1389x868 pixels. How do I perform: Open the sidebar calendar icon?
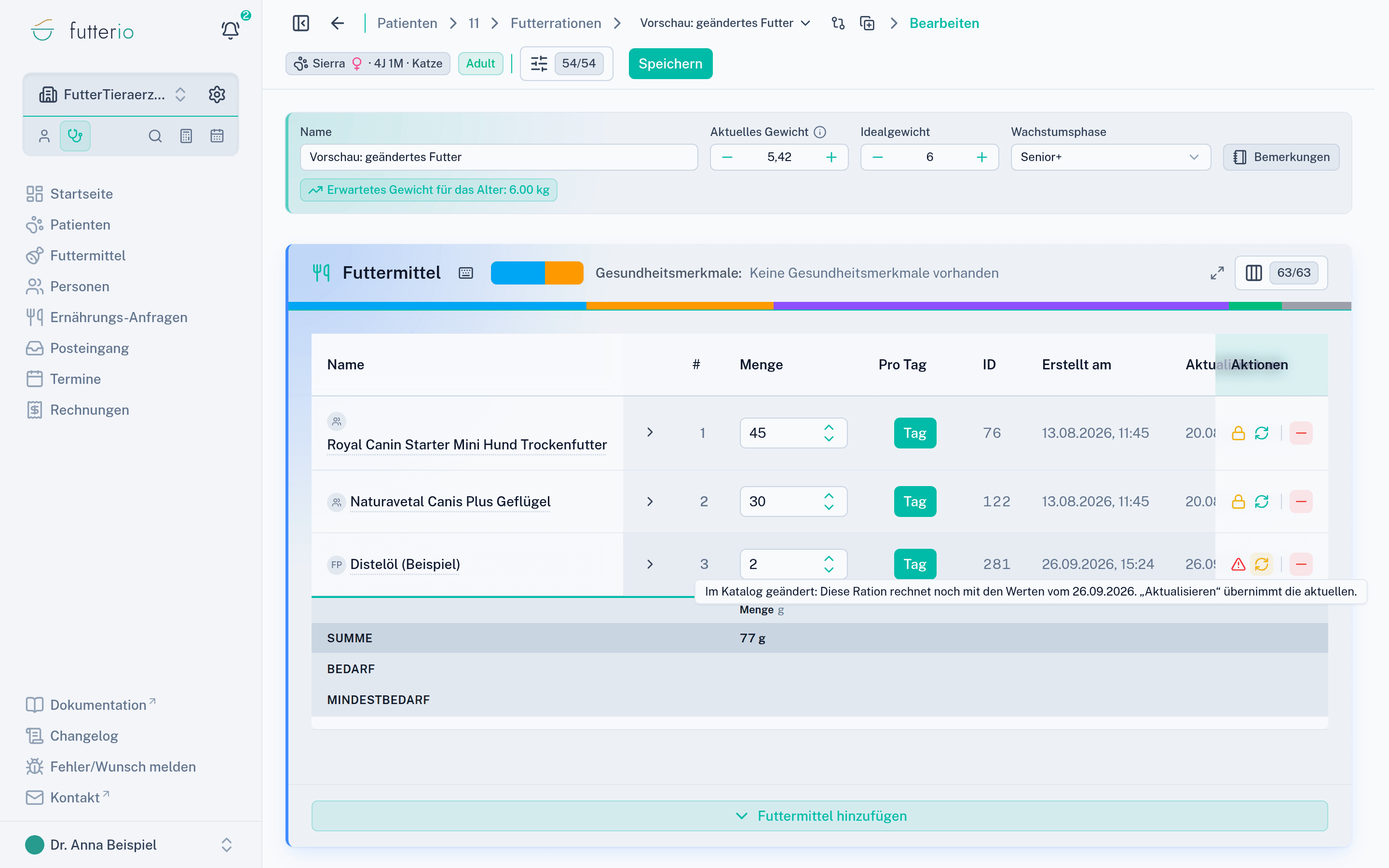217,136
